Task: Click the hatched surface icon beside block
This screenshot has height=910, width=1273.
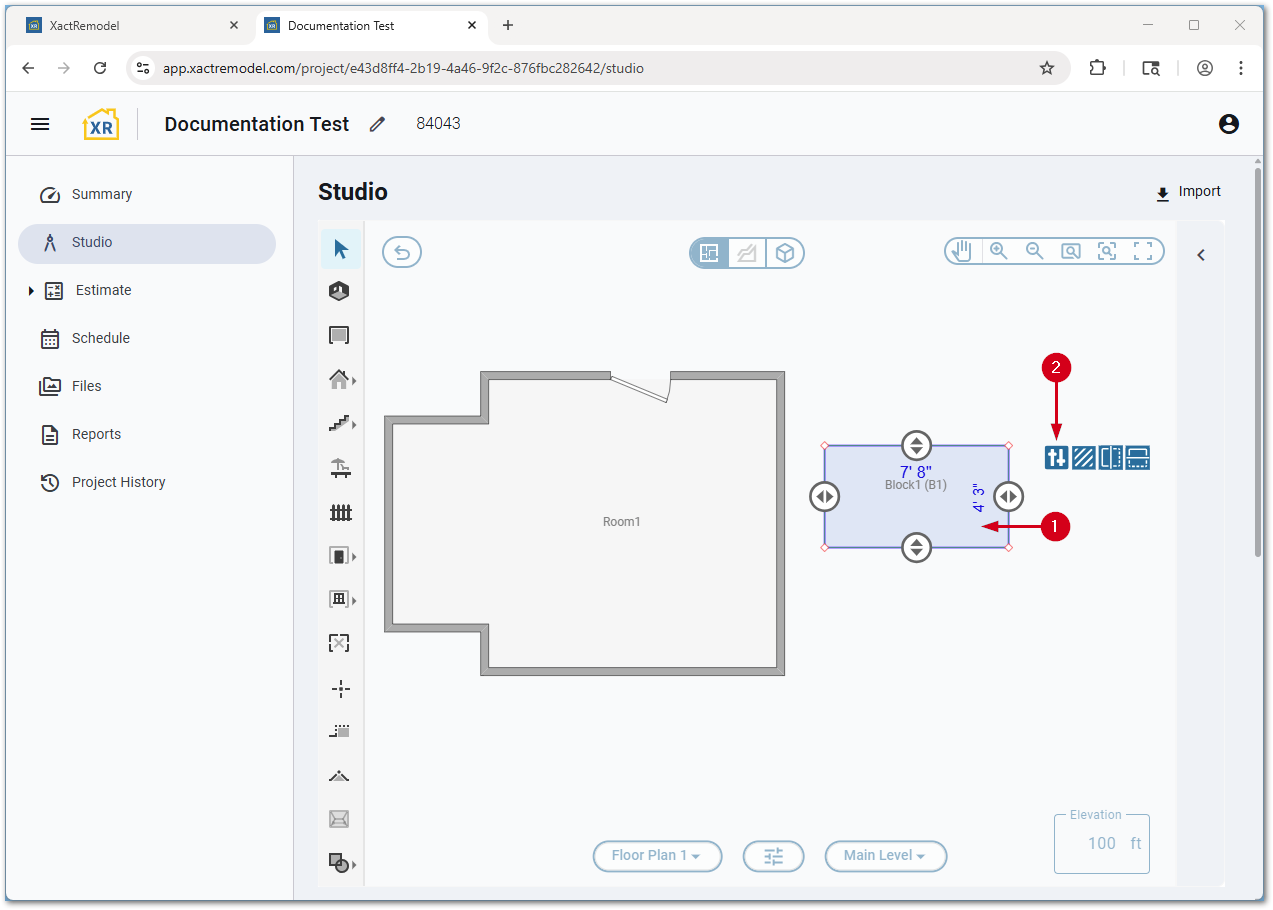Action: pos(1084,458)
